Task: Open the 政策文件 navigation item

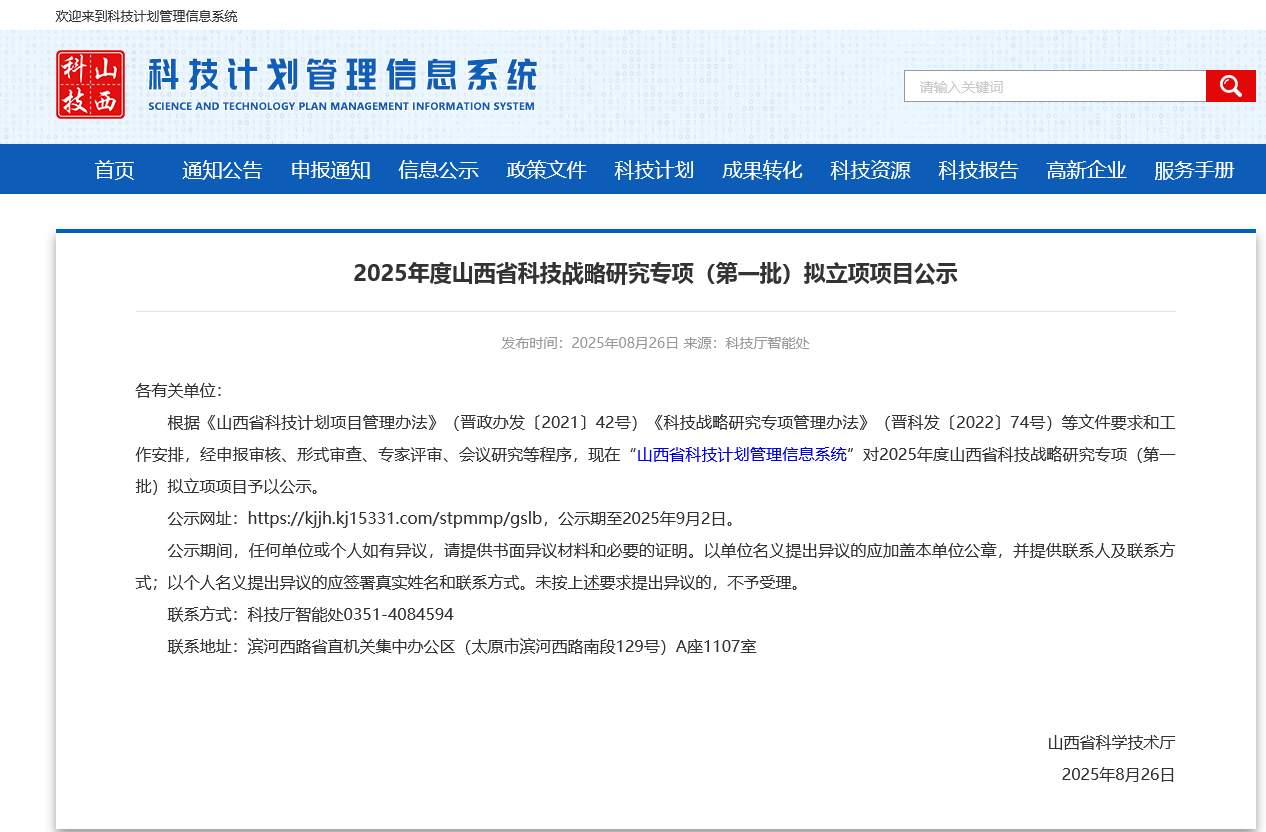Action: [x=546, y=170]
